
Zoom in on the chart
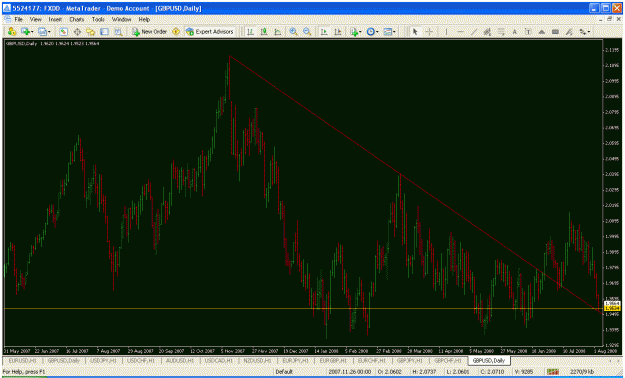pos(293,32)
